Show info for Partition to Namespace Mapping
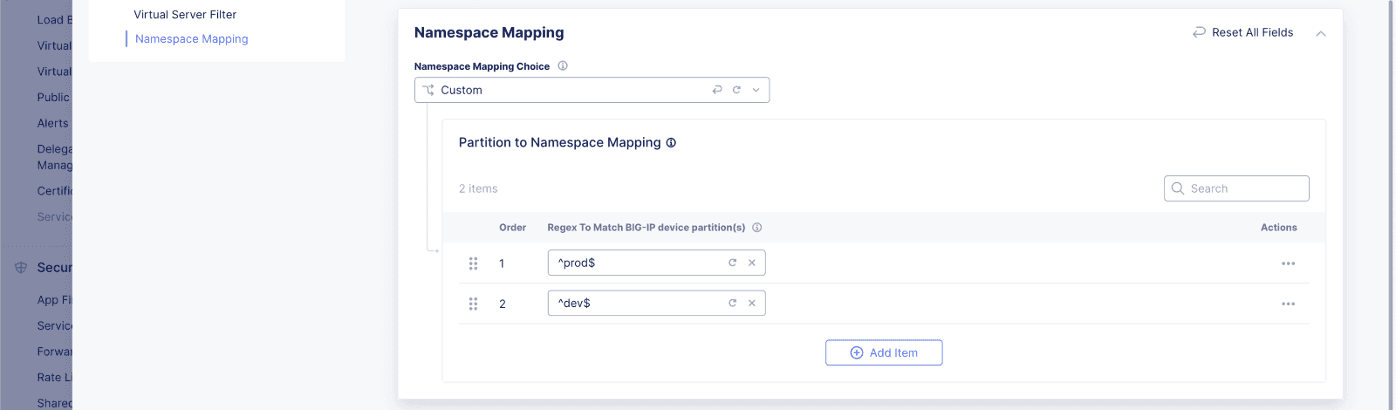This screenshot has height=410, width=1396. click(671, 143)
